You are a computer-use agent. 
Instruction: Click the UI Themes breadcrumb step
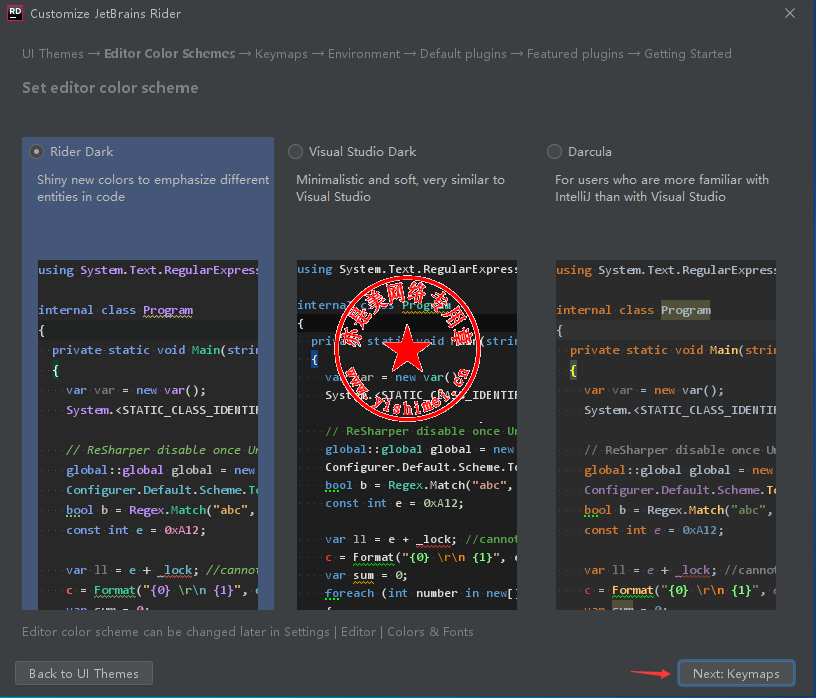pos(53,54)
